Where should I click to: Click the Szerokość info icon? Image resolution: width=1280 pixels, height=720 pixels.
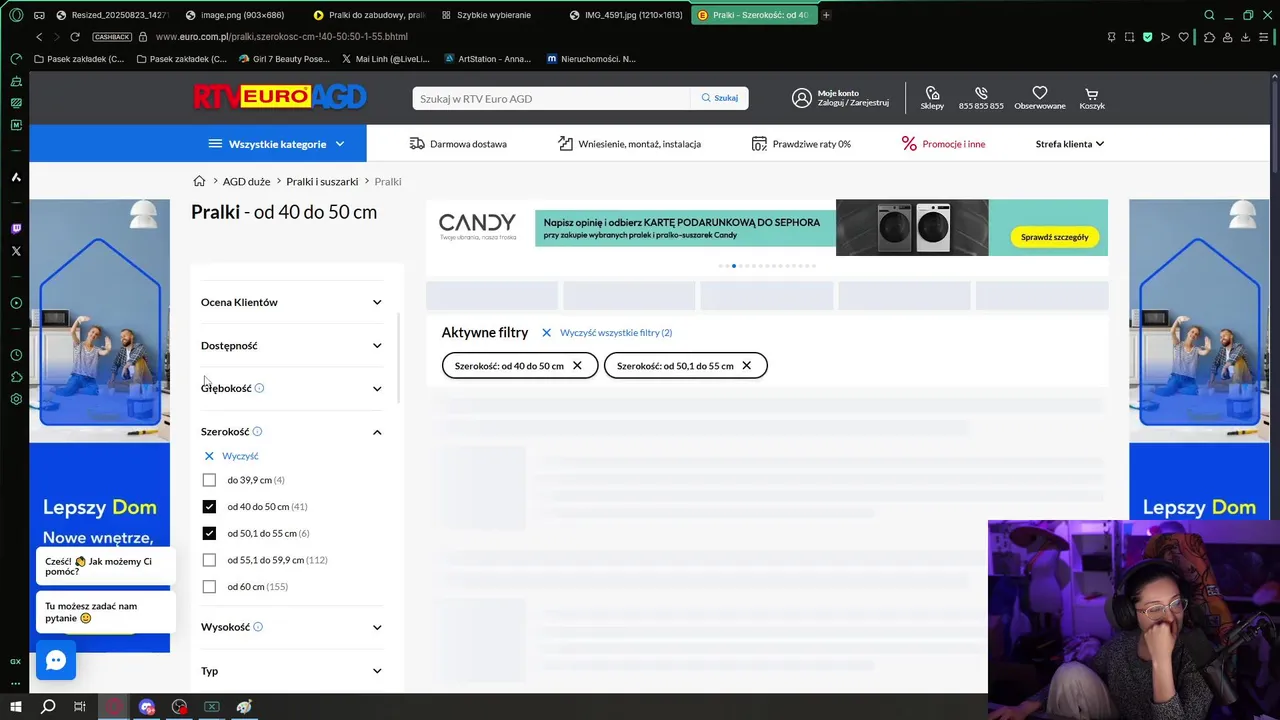(257, 432)
